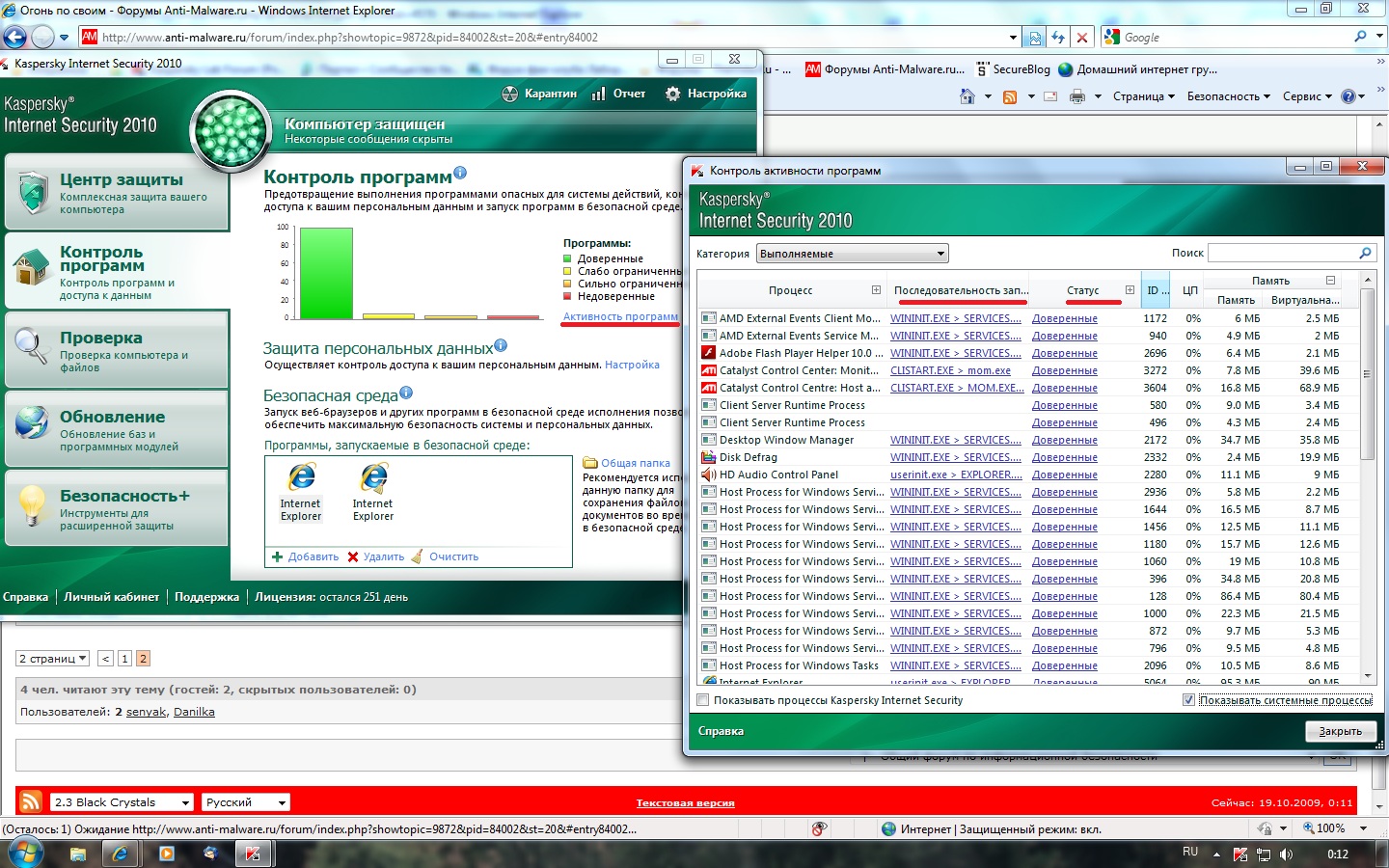Click the info icon beside Контроль программ heading

[x=460, y=173]
